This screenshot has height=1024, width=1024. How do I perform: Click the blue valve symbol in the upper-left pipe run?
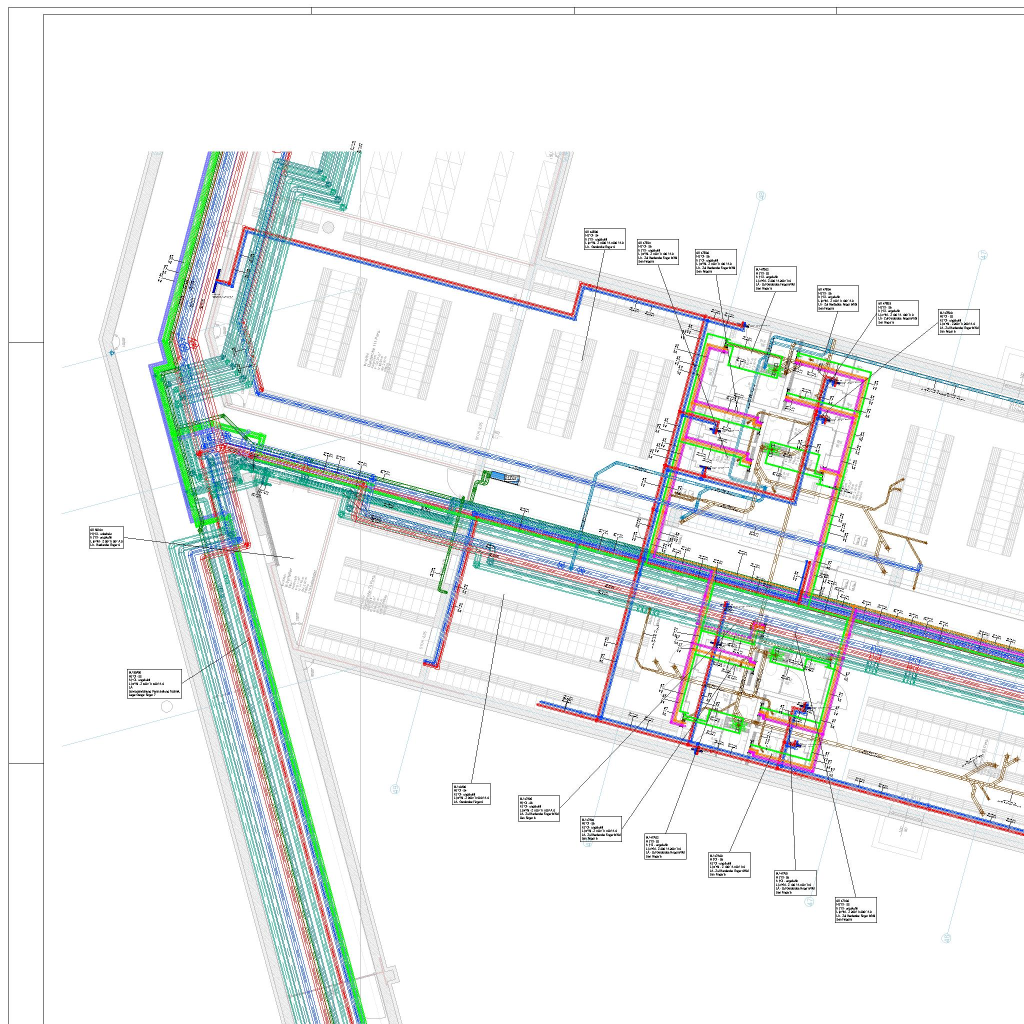[x=220, y=281]
